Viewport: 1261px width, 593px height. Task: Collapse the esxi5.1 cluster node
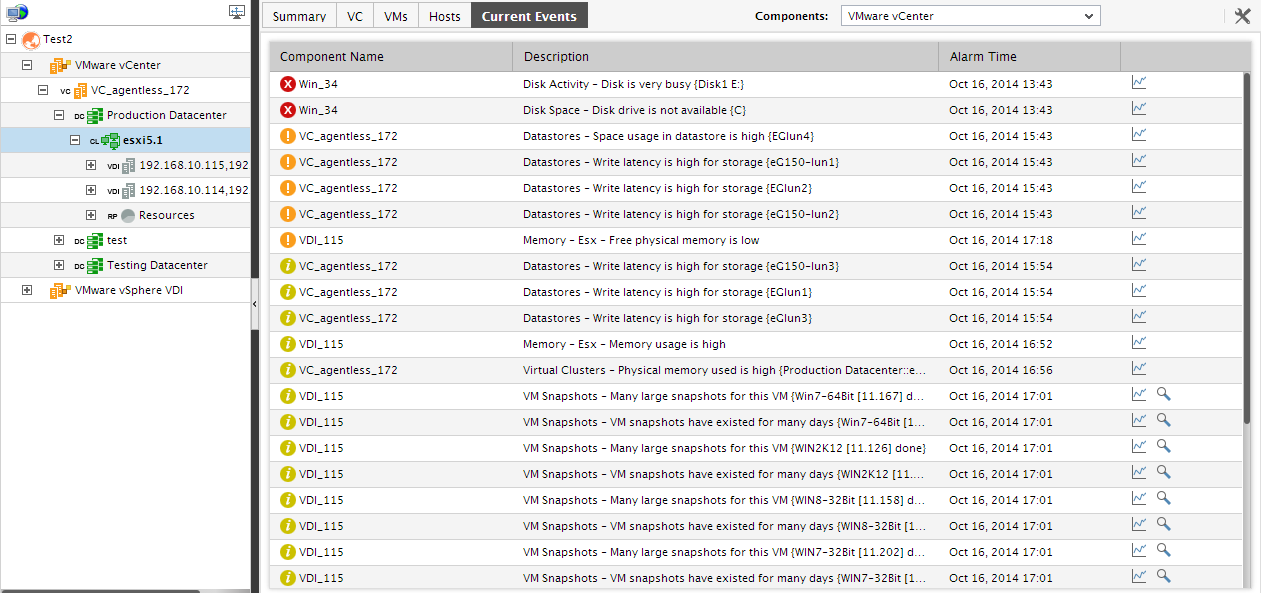click(75, 140)
